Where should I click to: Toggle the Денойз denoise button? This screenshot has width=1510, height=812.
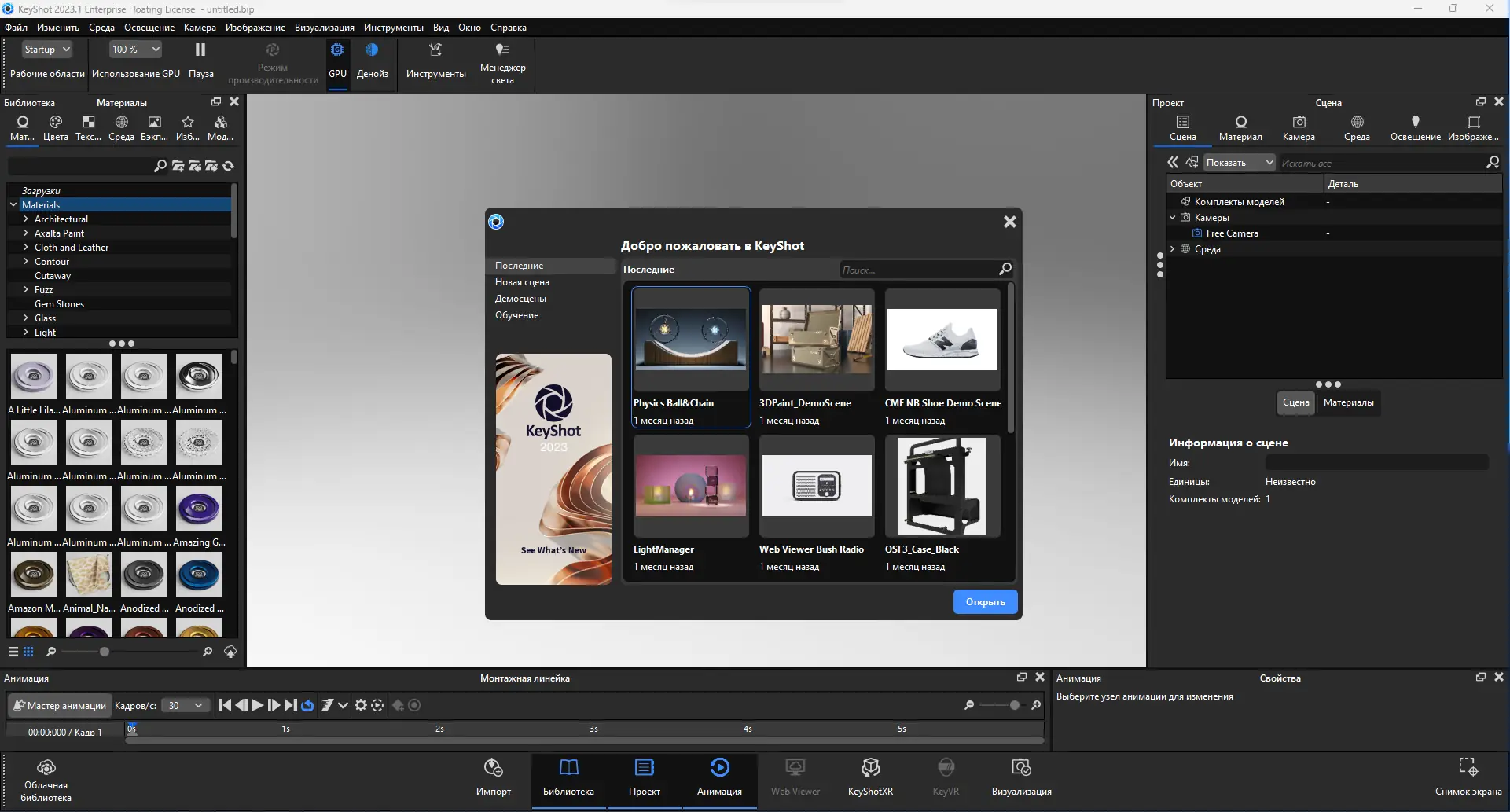[372, 50]
